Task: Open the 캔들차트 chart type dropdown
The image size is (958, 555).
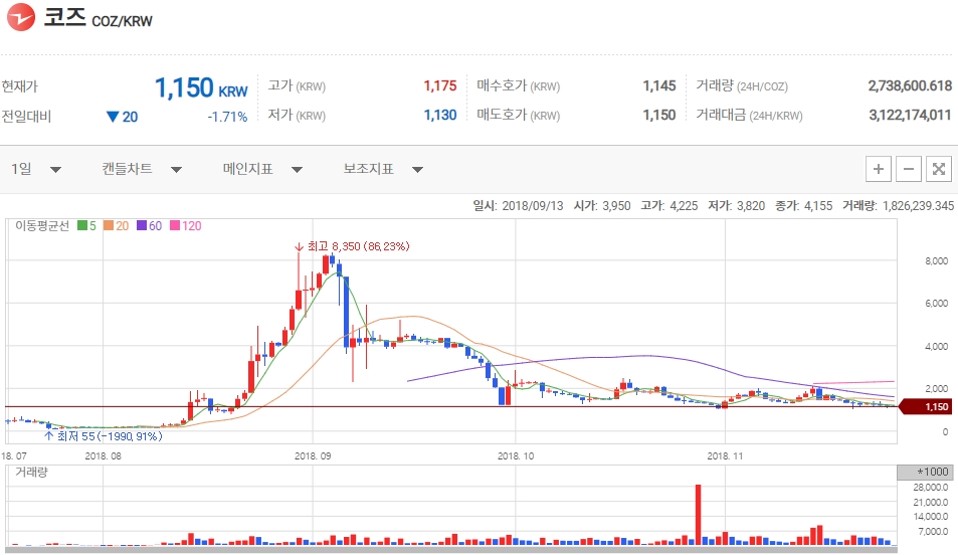Action: (142, 169)
